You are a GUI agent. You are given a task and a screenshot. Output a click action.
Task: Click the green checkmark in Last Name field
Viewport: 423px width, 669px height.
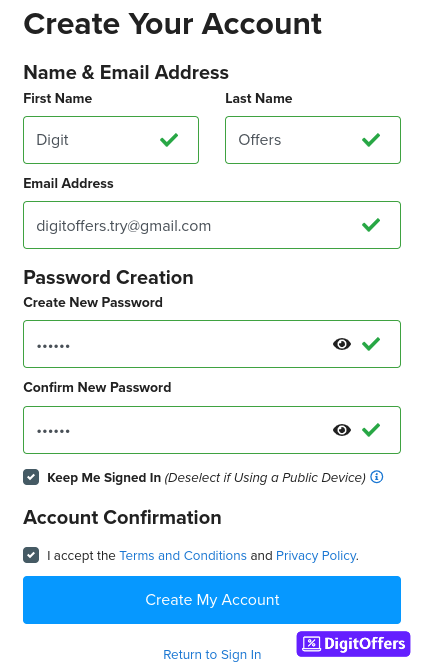[x=371, y=140]
